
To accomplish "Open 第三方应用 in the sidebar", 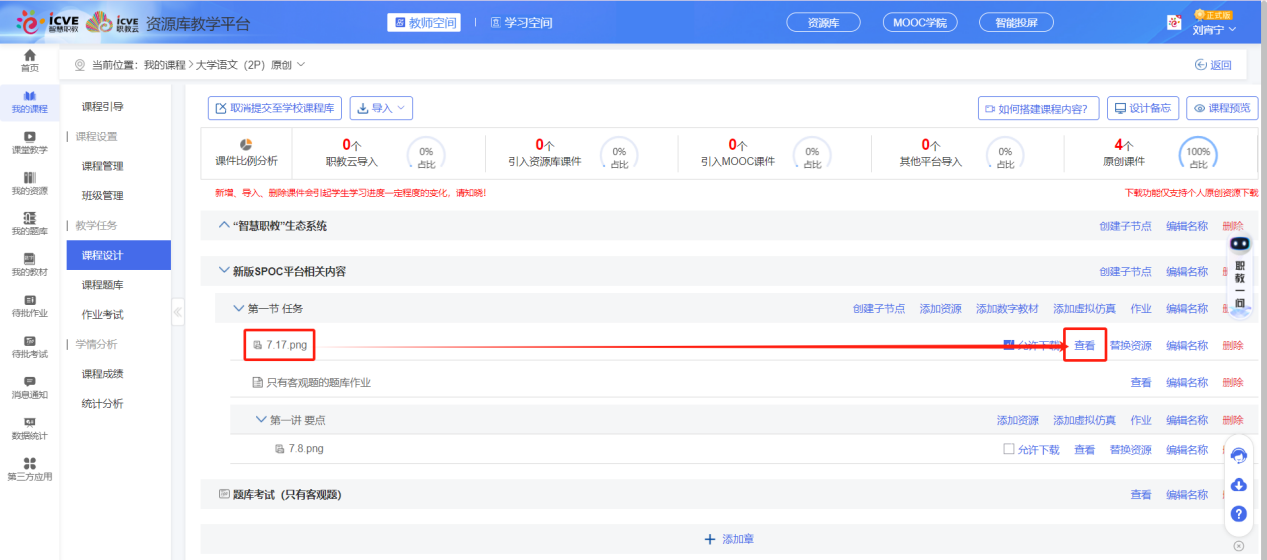I will 30,468.
